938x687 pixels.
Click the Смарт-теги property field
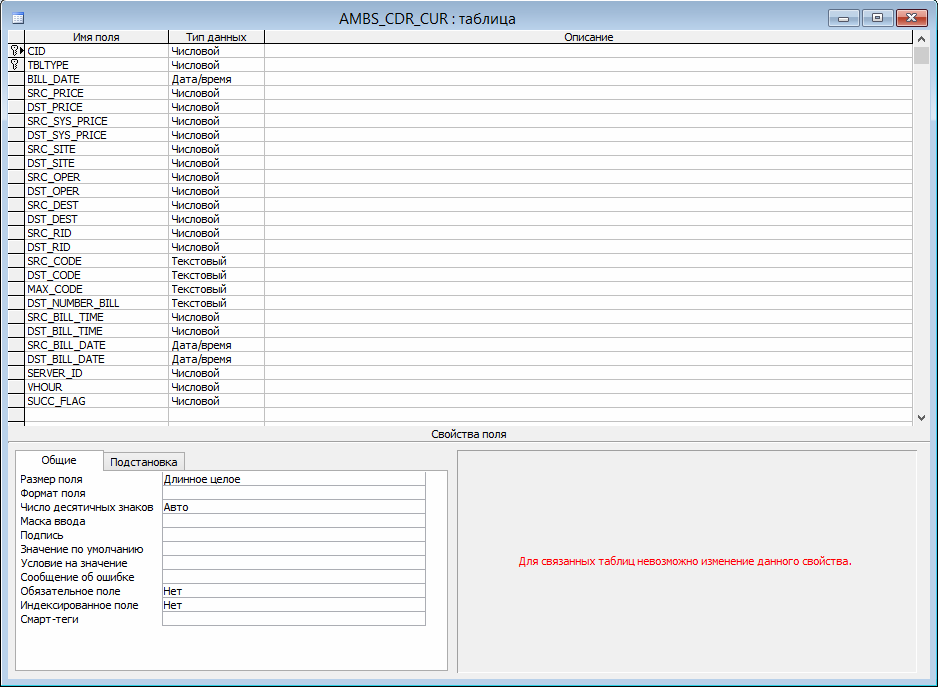pyautogui.click(x=294, y=619)
